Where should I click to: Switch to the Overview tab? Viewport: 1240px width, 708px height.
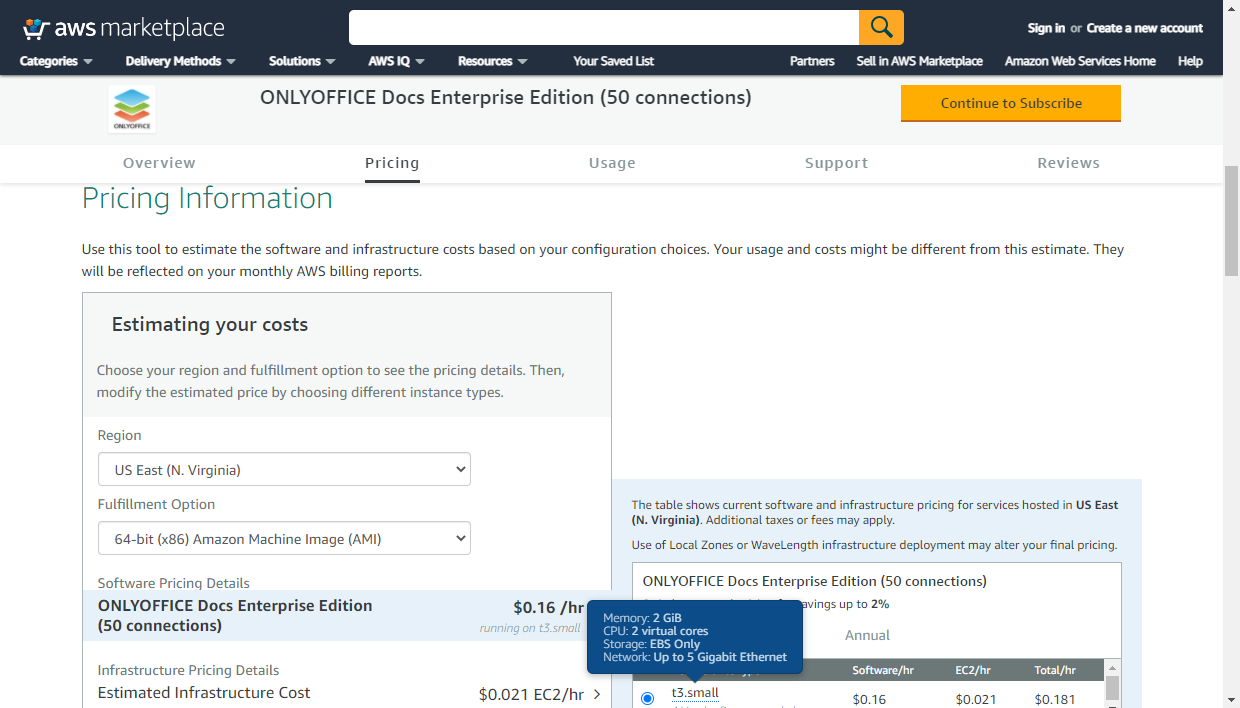[x=159, y=163]
